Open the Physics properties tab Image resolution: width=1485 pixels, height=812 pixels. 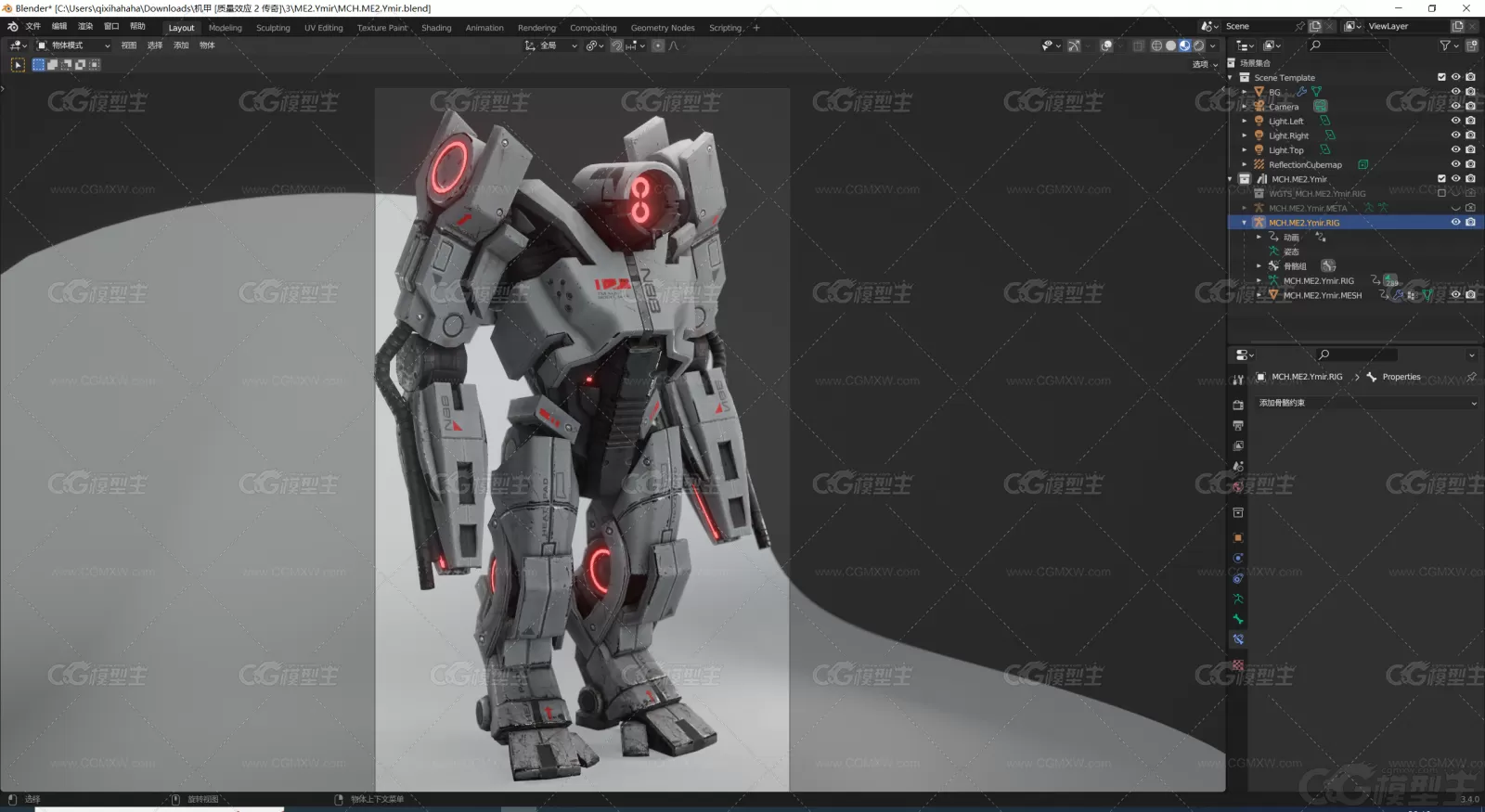tap(1238, 558)
